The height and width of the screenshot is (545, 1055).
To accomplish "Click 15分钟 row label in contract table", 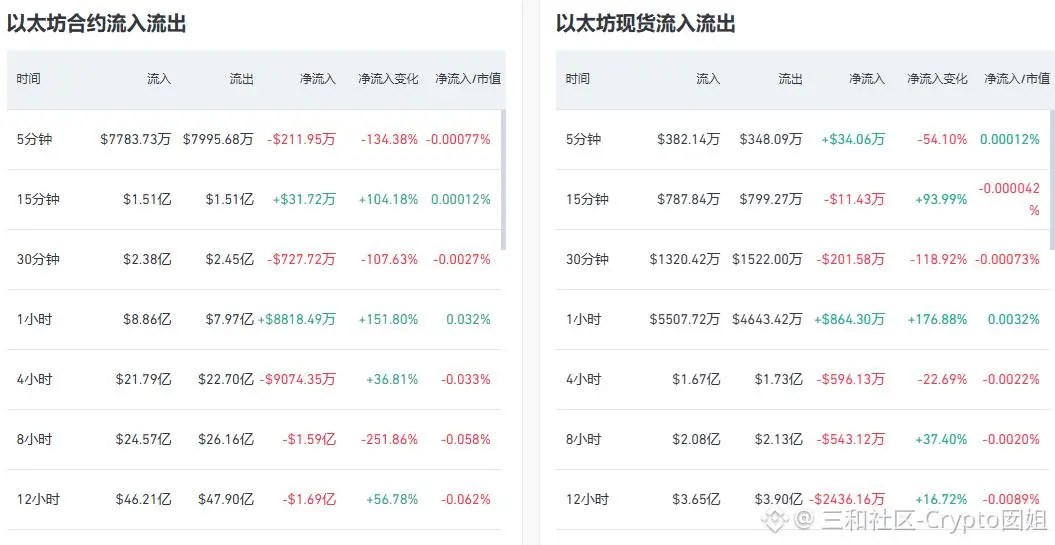I will pos(38,199).
